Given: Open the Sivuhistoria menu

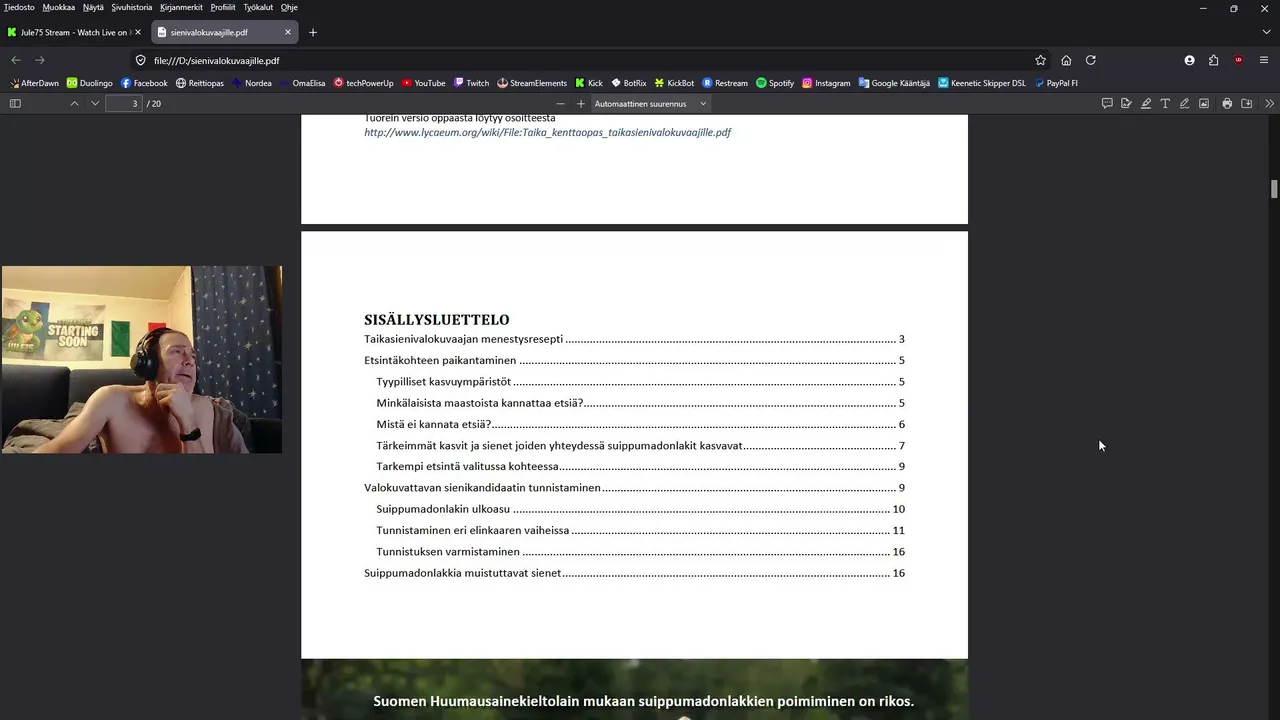Looking at the screenshot, I should point(132,7).
